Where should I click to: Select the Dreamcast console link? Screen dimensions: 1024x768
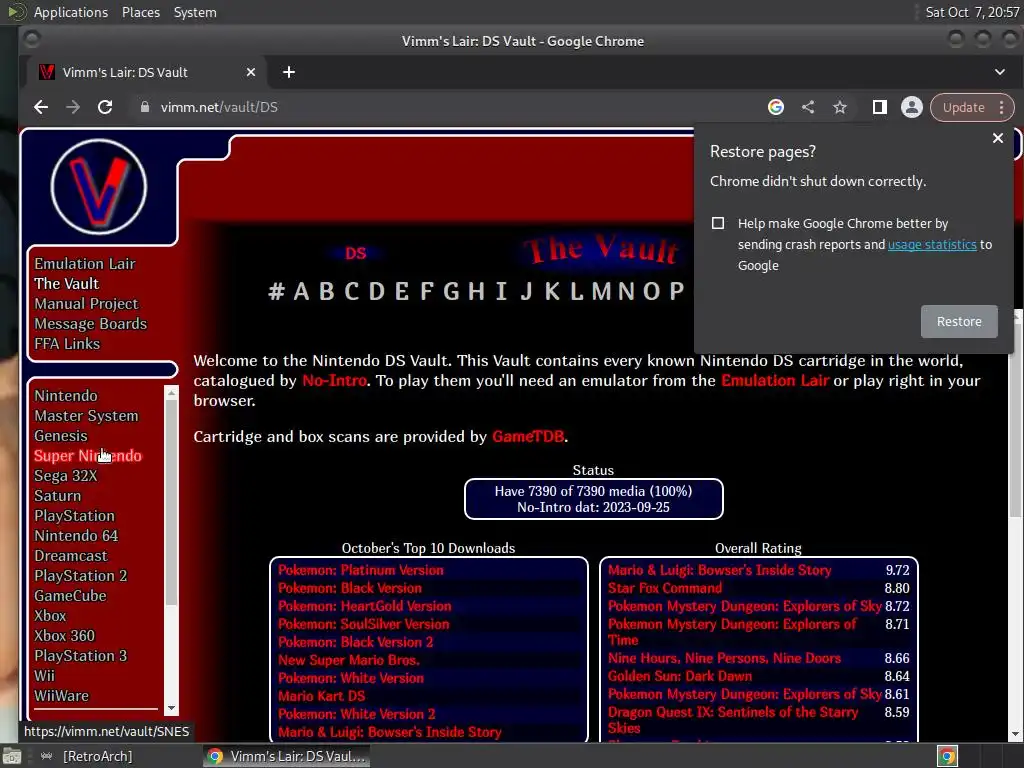71,556
